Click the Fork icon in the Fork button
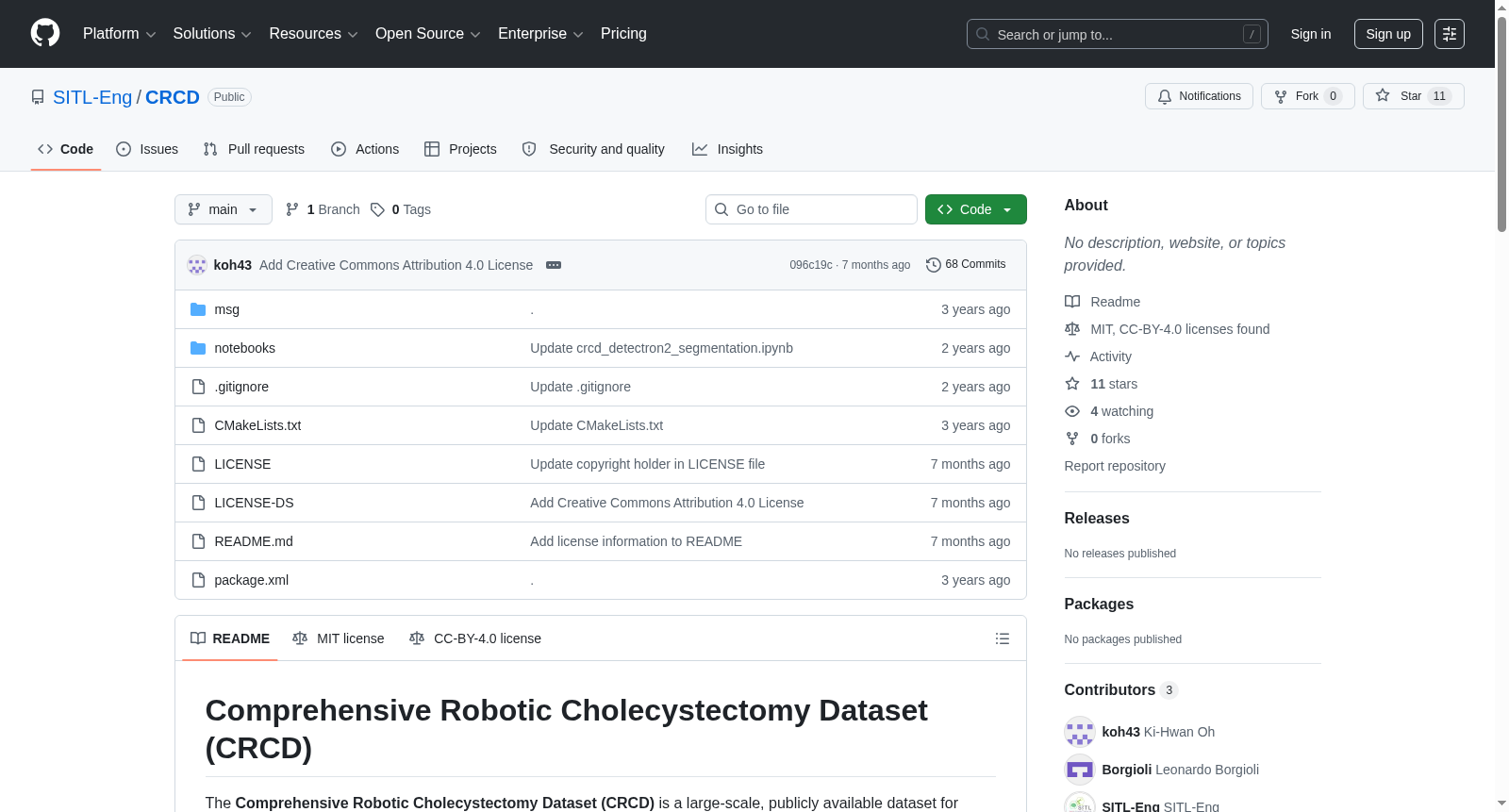The height and width of the screenshot is (812, 1509). 1281,96
